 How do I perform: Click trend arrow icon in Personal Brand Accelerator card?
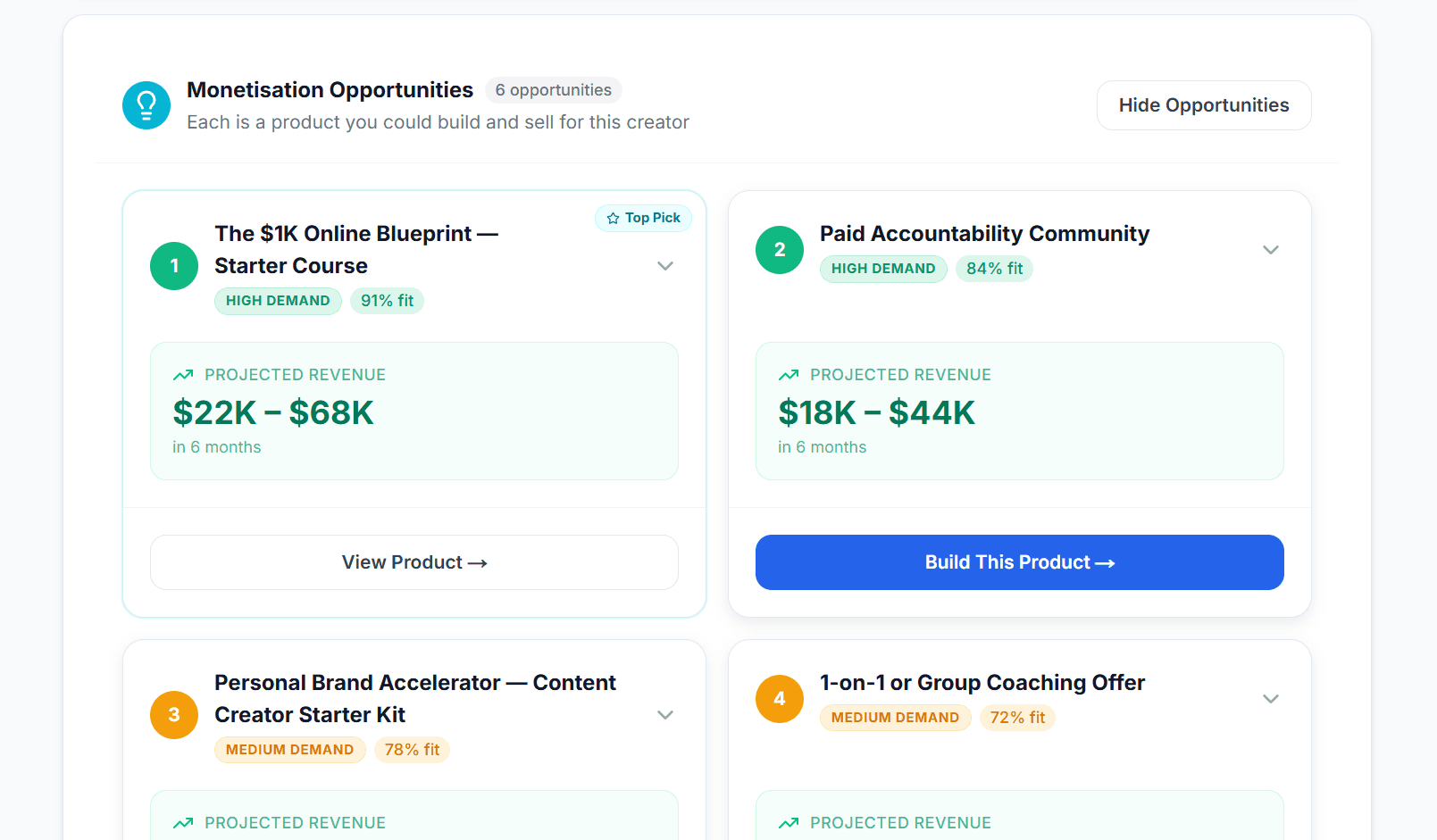click(x=183, y=823)
